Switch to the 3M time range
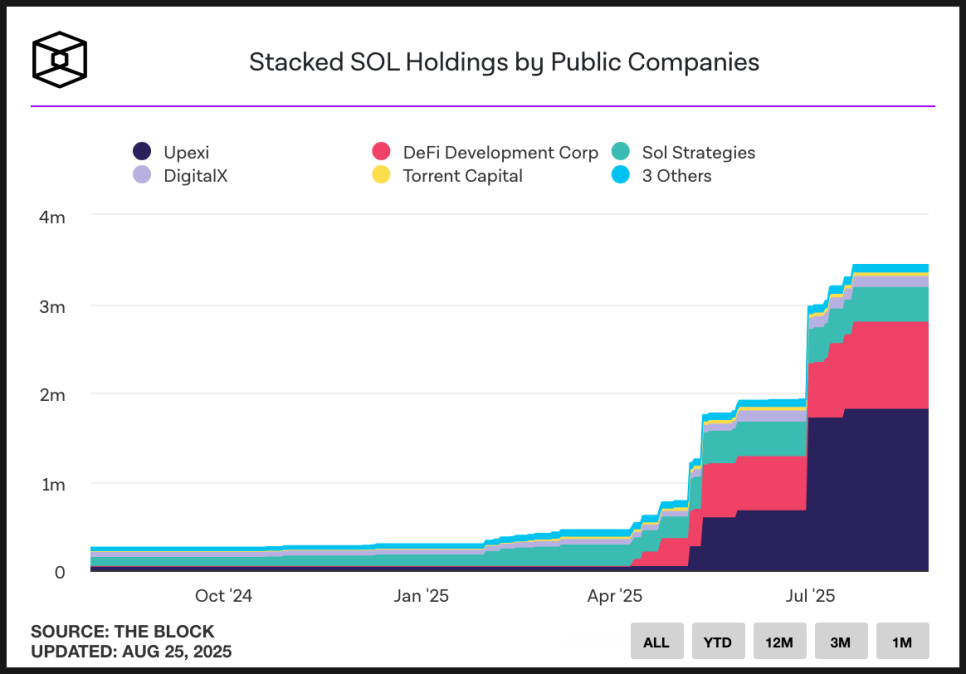This screenshot has width=966, height=674. (841, 641)
